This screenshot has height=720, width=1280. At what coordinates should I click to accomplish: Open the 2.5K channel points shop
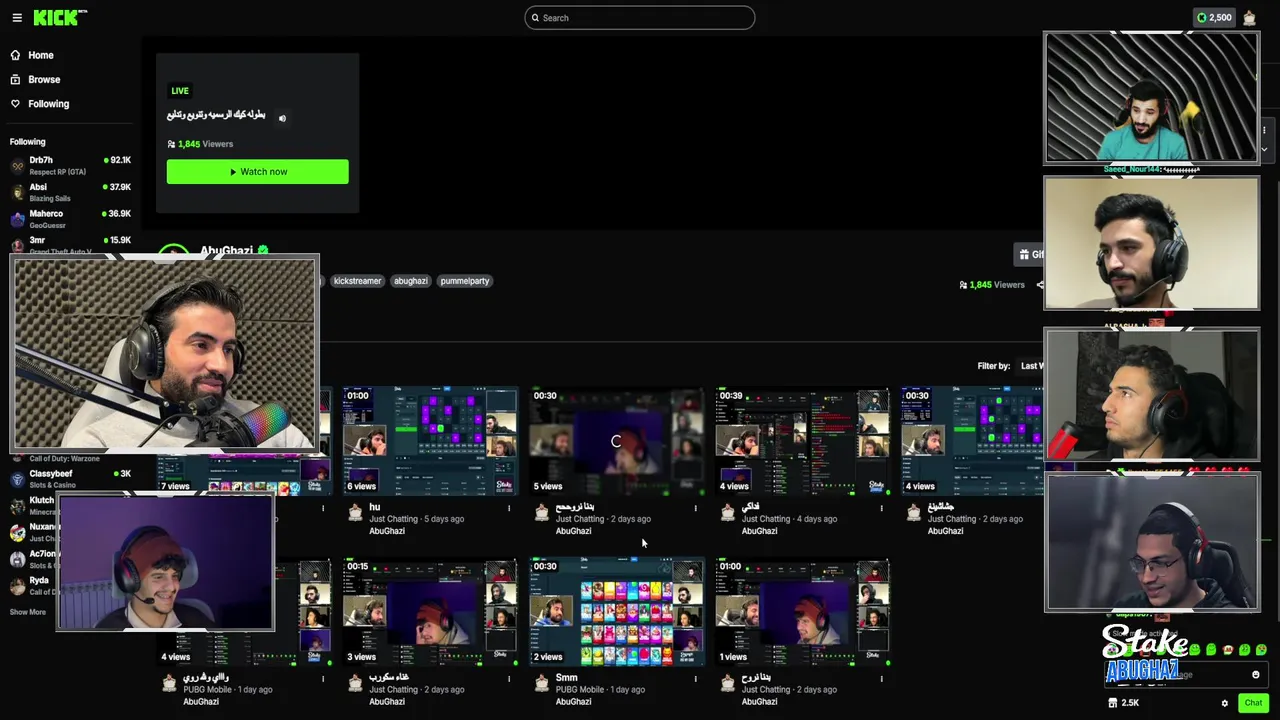coord(1123,703)
